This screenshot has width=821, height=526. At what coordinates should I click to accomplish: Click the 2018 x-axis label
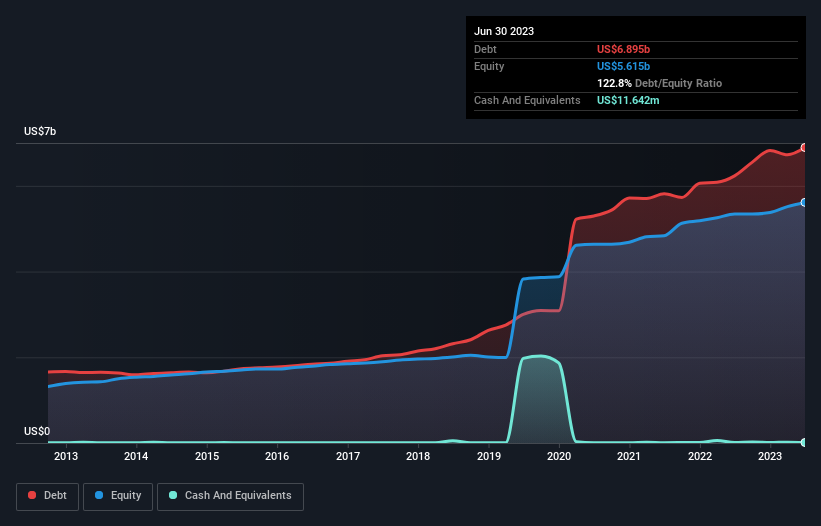tap(418, 456)
